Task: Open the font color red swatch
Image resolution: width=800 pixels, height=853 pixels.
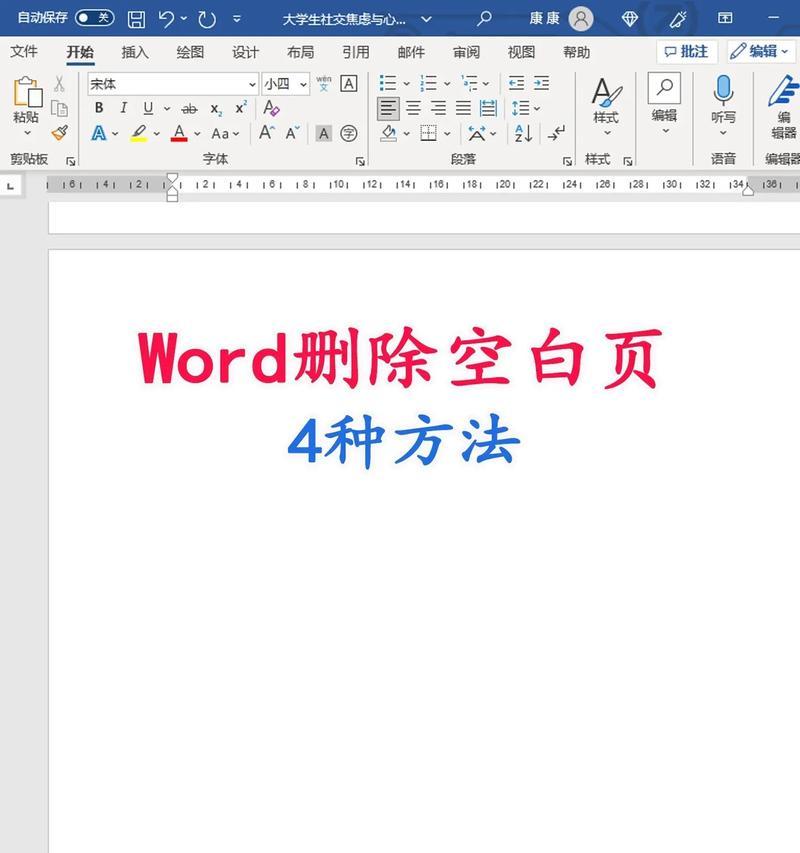Action: (x=180, y=133)
